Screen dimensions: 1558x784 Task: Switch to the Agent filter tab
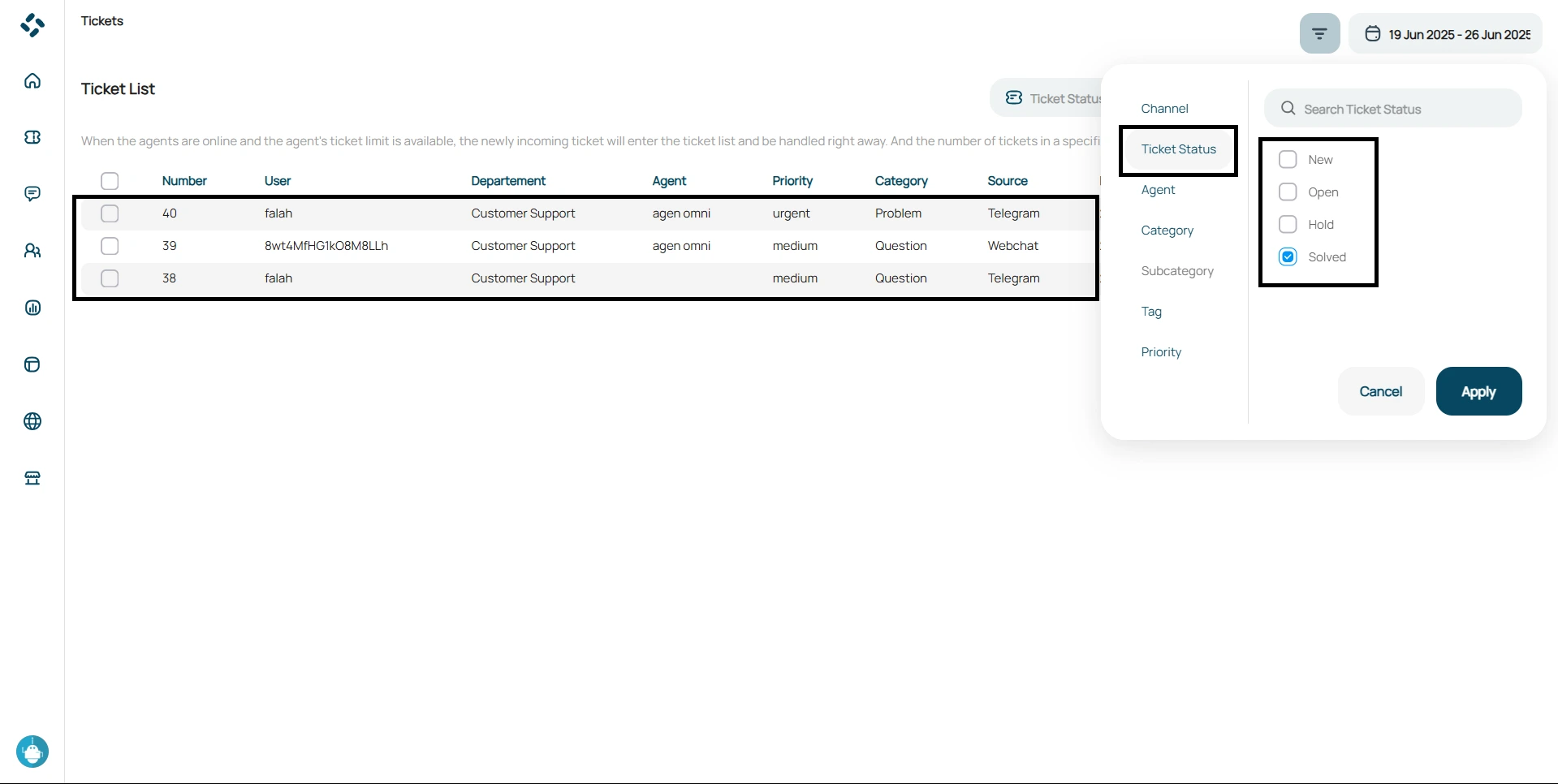(1158, 190)
